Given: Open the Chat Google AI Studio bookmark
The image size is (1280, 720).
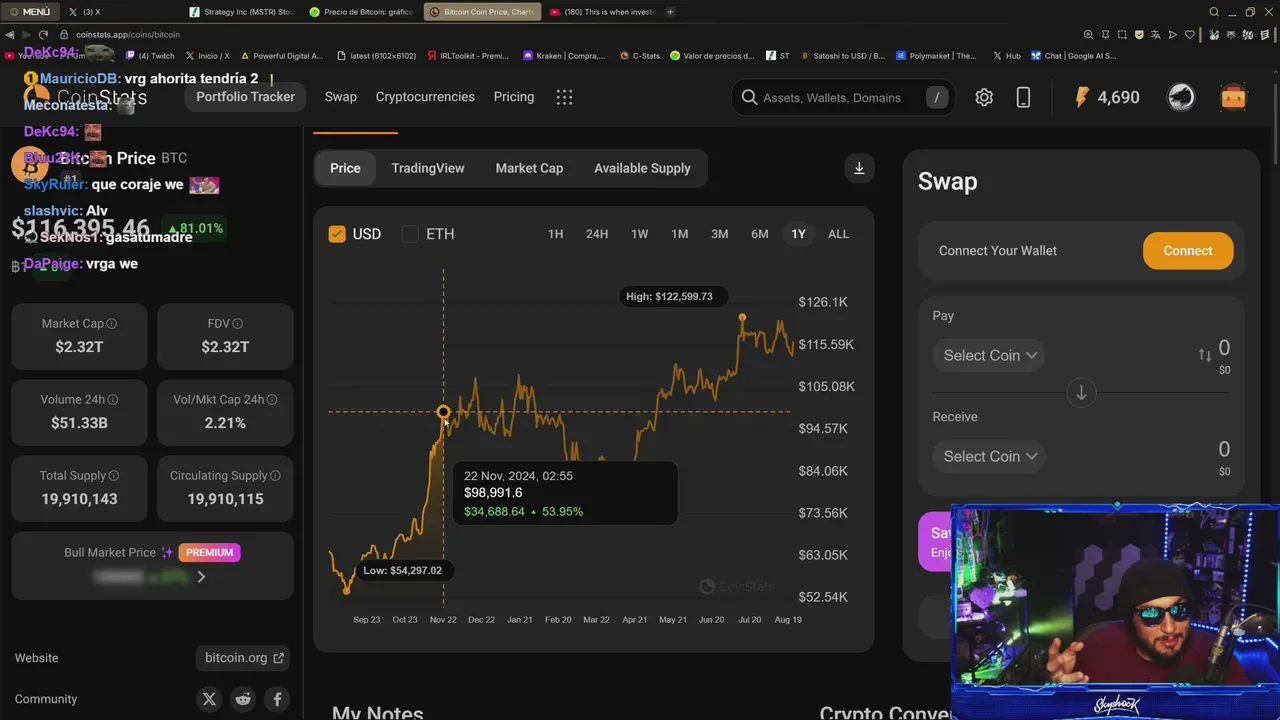Looking at the screenshot, I should 1074,56.
